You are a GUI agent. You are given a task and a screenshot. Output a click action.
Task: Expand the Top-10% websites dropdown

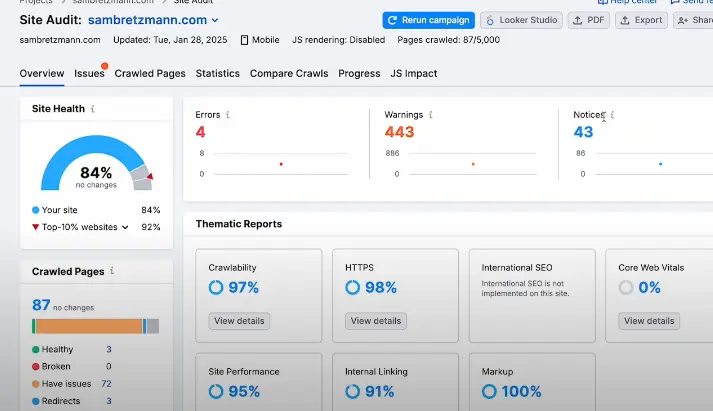click(x=125, y=227)
